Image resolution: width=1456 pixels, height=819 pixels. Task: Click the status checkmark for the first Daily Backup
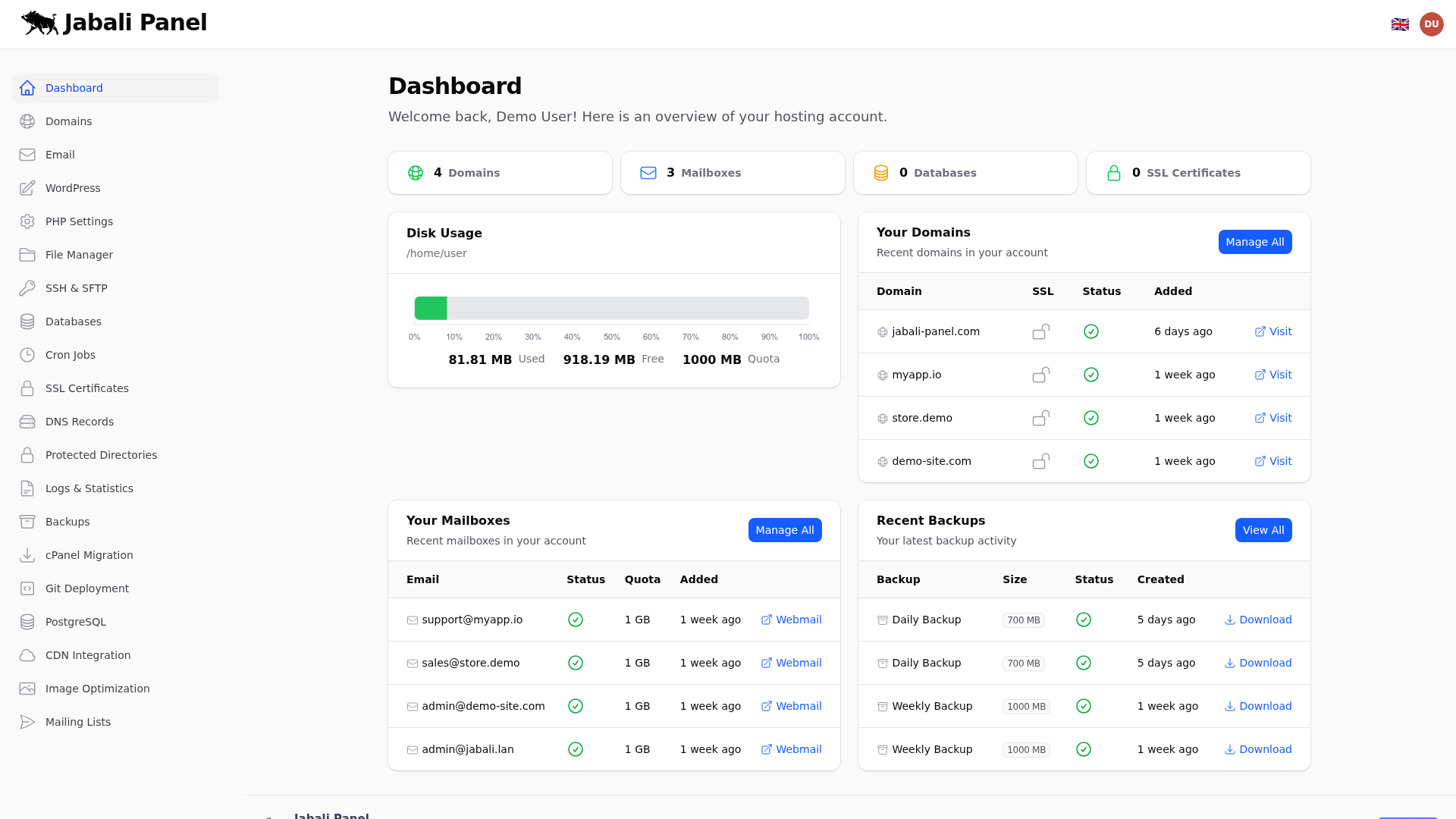click(x=1083, y=620)
